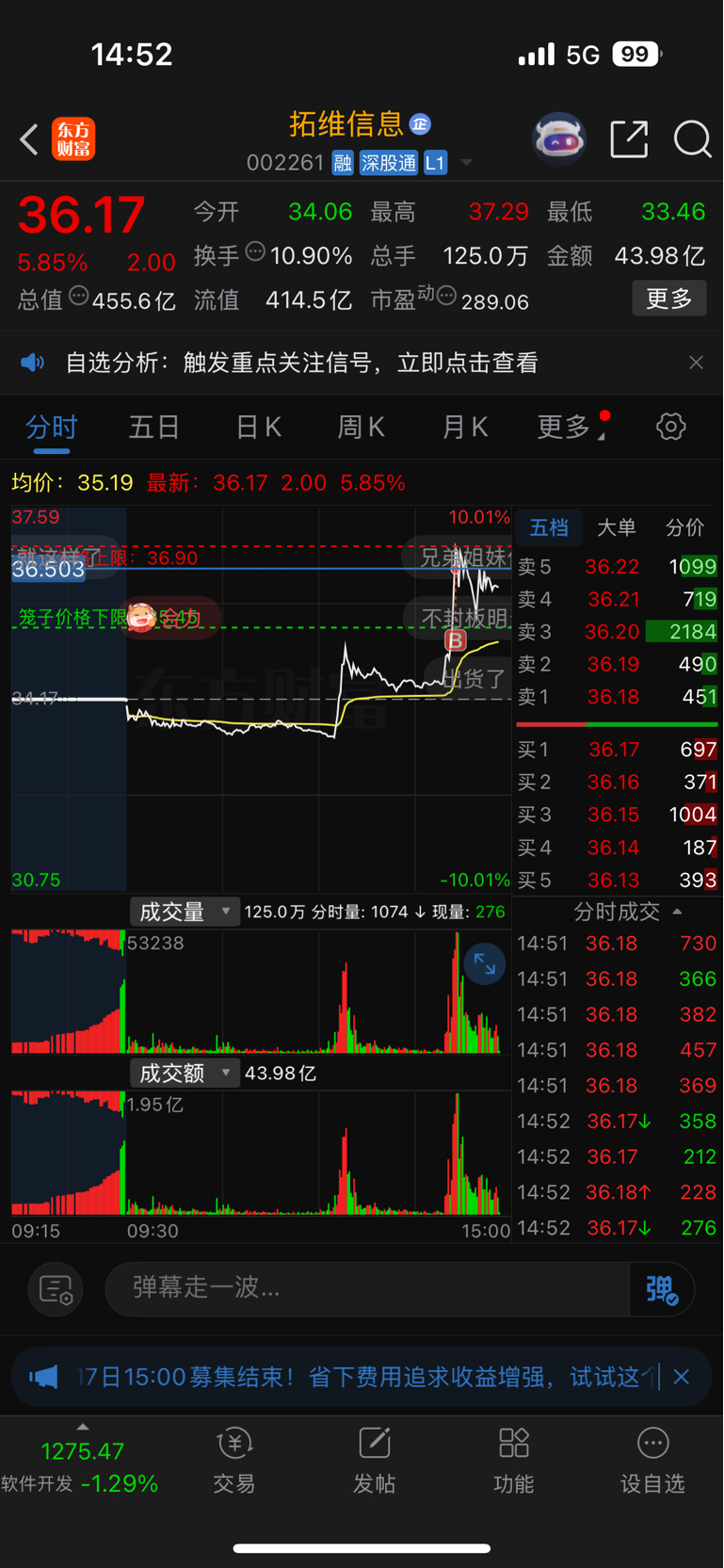Image resolution: width=724 pixels, height=1568 pixels.
Task: Select 买3 row at 36.15
Action: 618,815
